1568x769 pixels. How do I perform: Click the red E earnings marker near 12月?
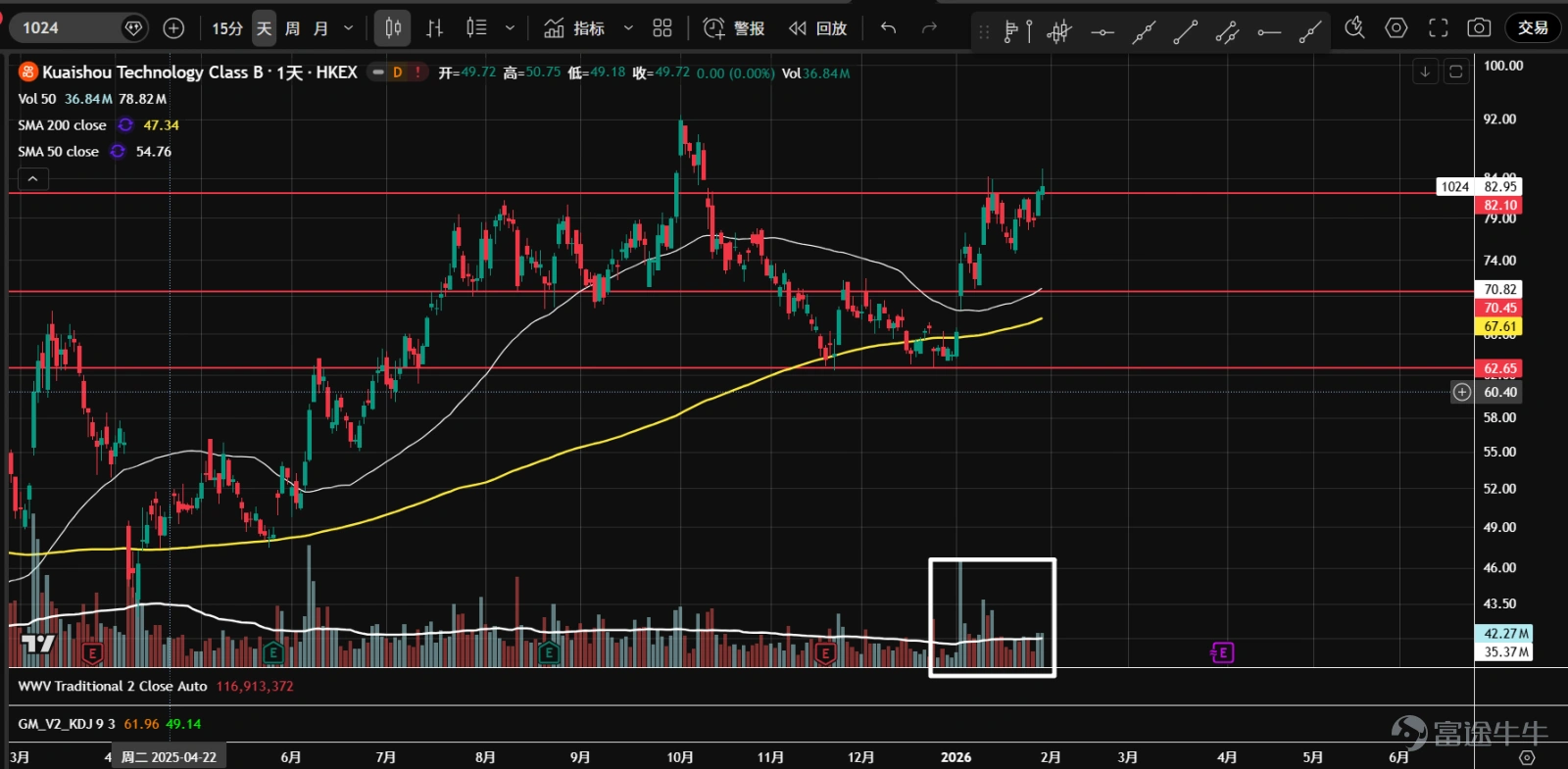(x=825, y=652)
